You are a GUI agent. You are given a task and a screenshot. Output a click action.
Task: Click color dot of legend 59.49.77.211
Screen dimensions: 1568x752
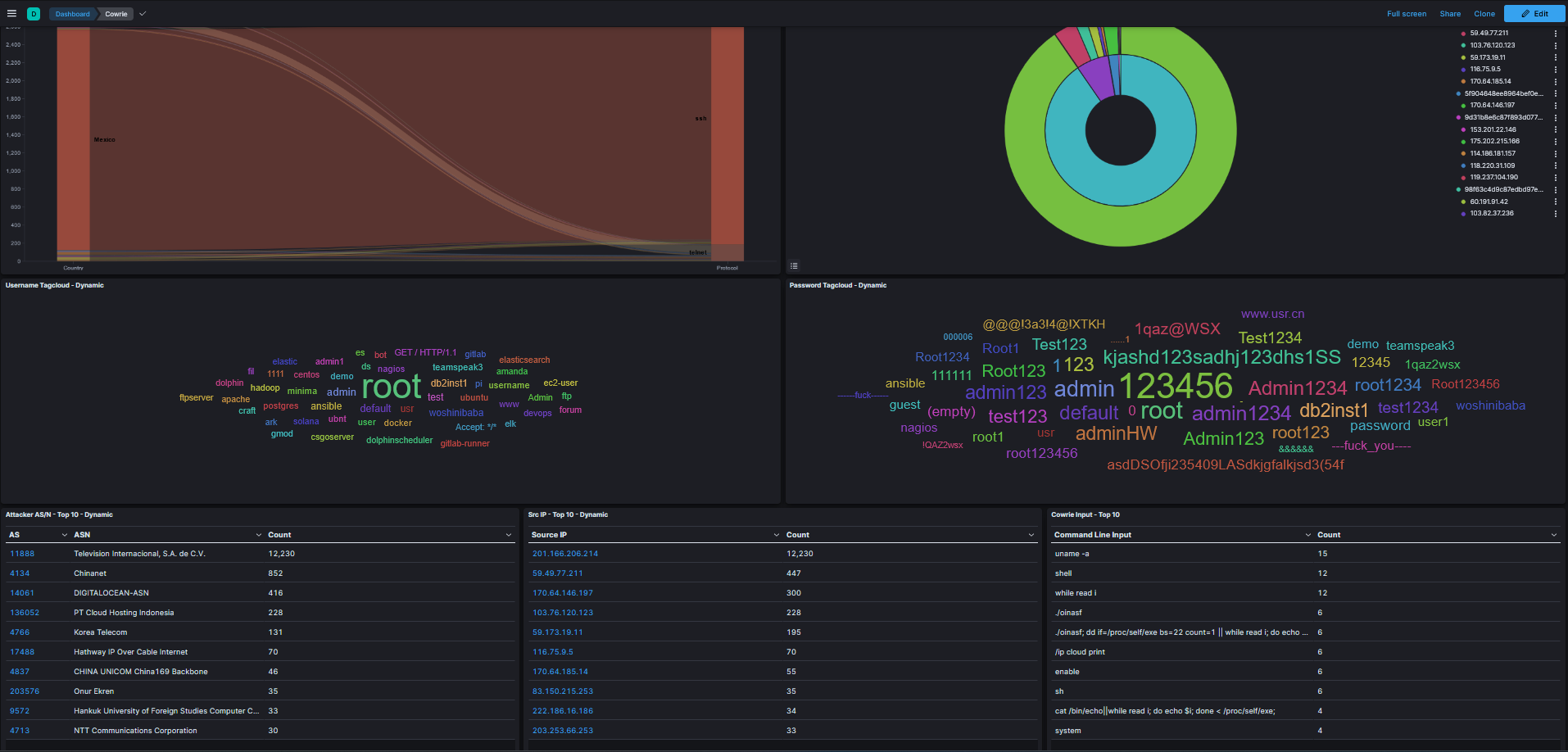(x=1463, y=34)
